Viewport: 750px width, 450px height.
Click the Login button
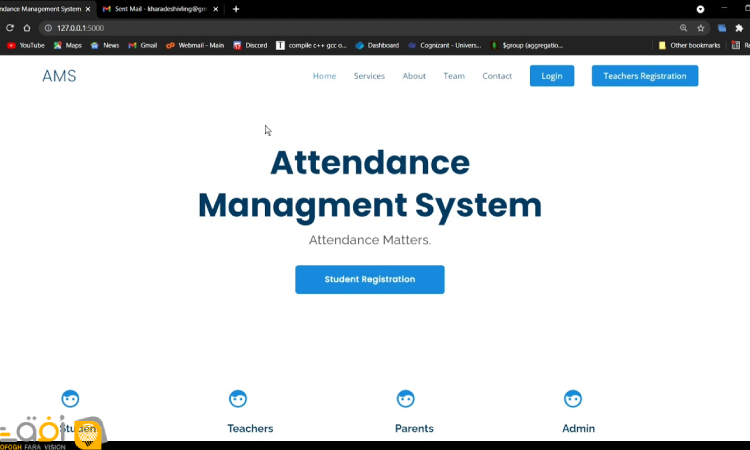[x=551, y=76]
